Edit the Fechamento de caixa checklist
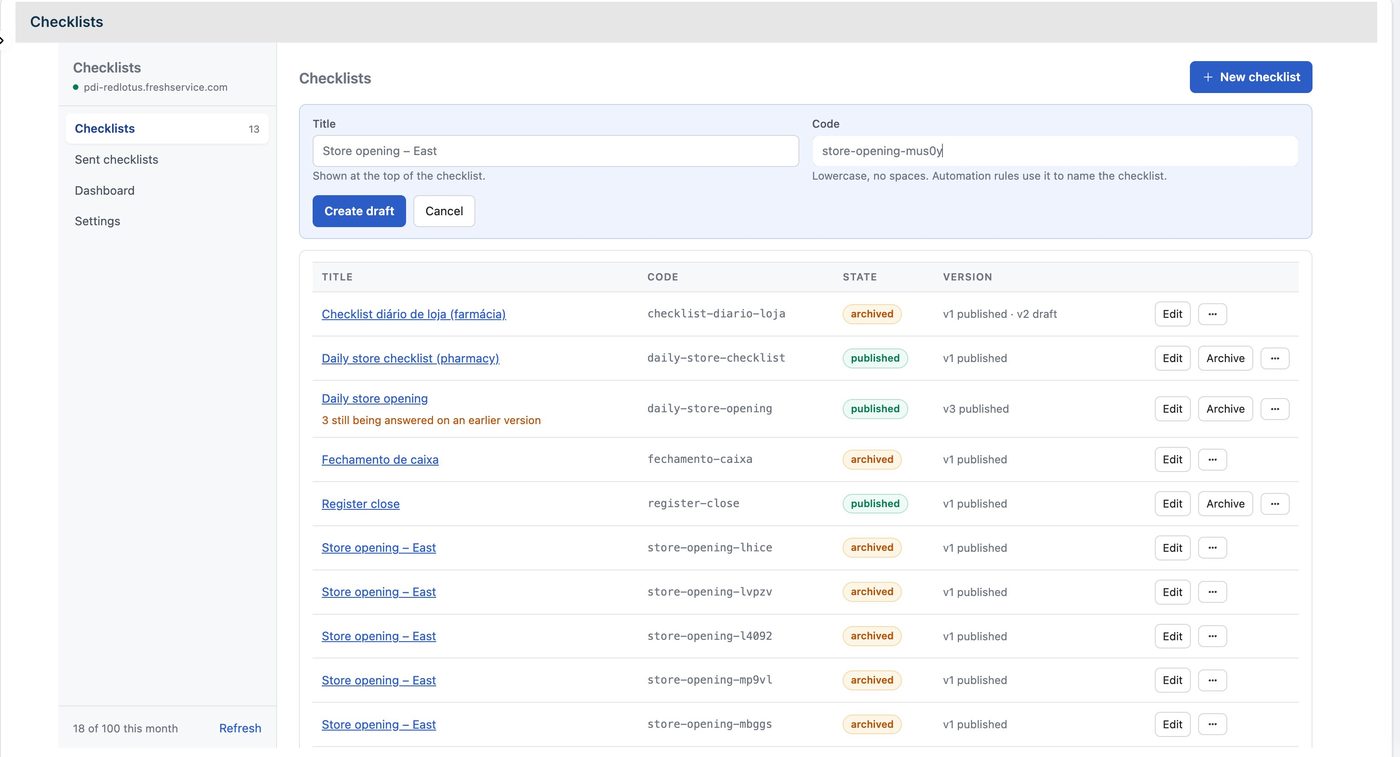Screen dimensions: 1400x757 (1172, 460)
